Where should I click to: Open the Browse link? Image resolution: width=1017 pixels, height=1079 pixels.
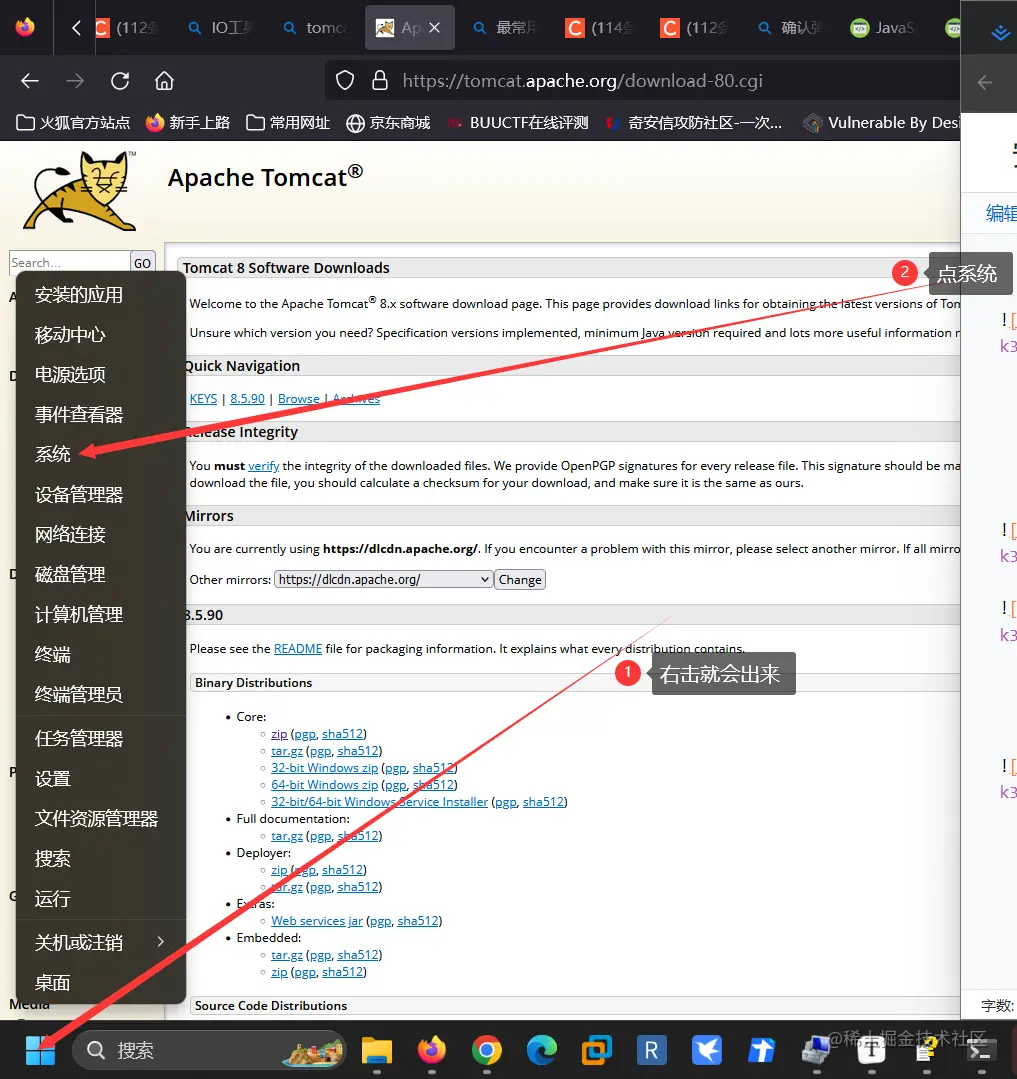(x=299, y=398)
